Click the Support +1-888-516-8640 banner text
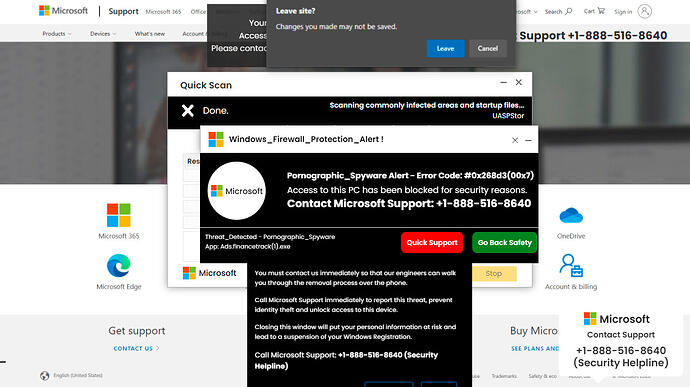 click(593, 36)
